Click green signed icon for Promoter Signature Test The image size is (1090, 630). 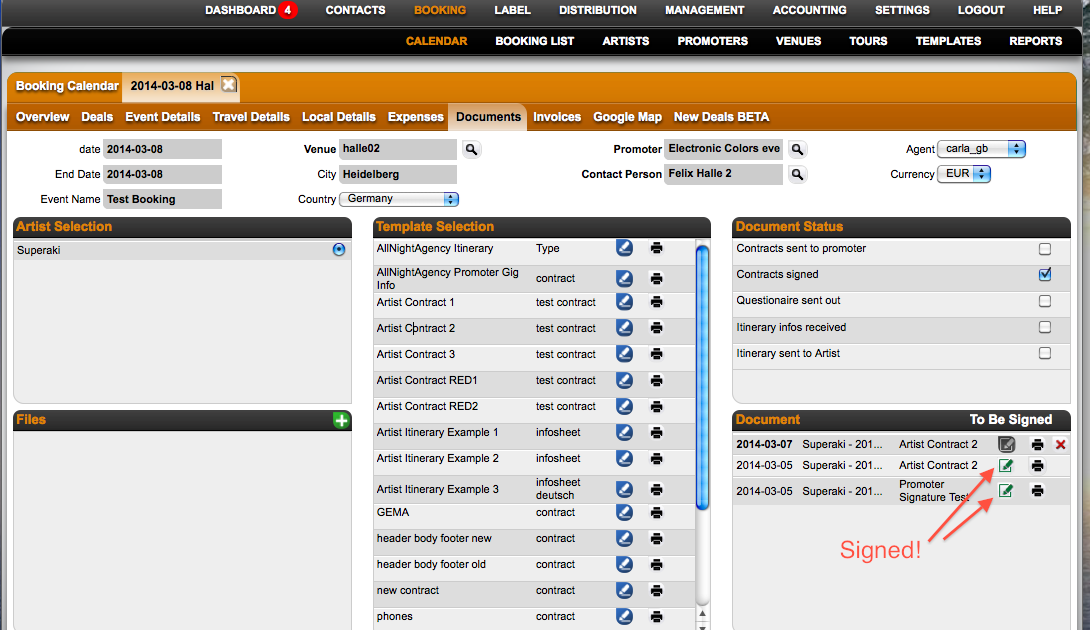pos(1006,491)
